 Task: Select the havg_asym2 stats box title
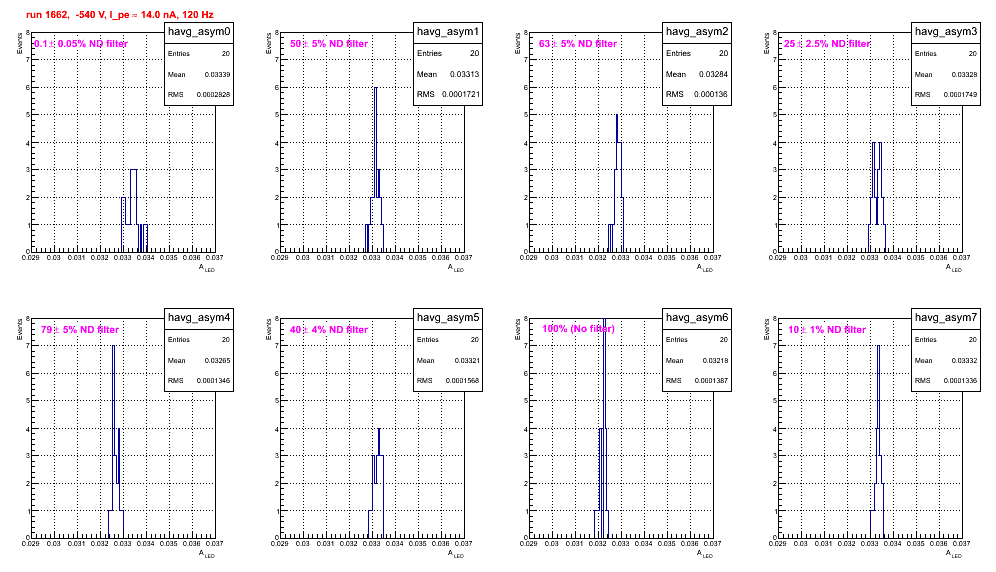(697, 32)
